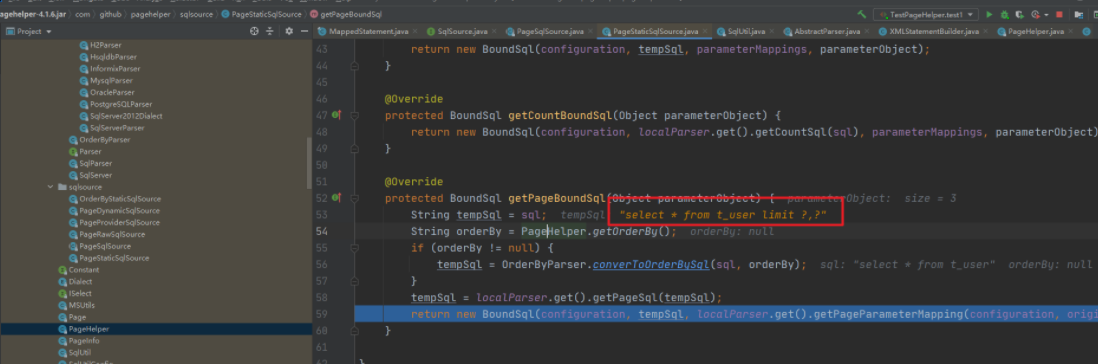The image size is (1098, 364).
Task: Select PageRawSqlSource in the project tree
Action: pyautogui.click(x=107, y=234)
